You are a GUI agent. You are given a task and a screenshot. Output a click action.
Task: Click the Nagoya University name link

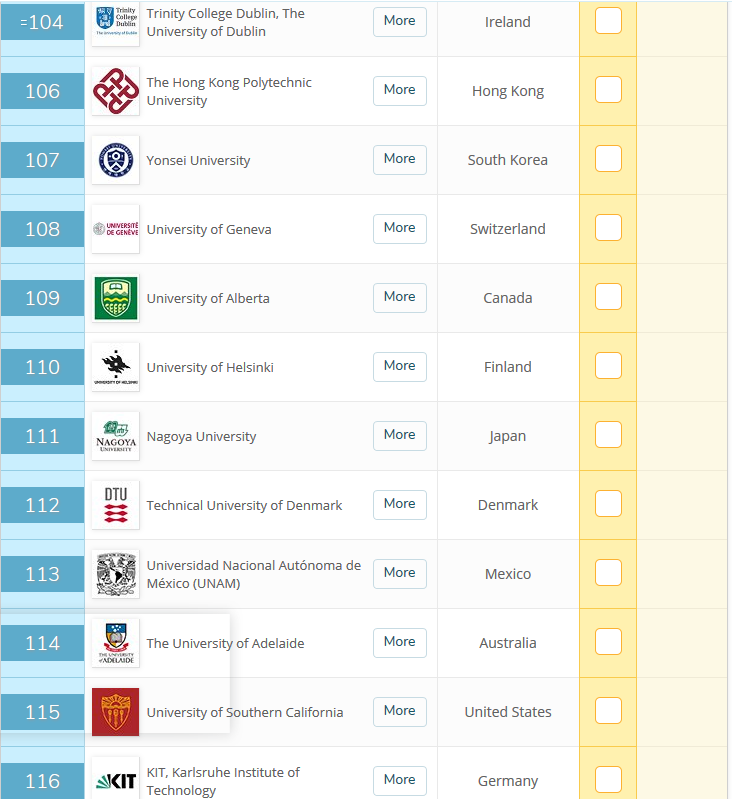[201, 436]
